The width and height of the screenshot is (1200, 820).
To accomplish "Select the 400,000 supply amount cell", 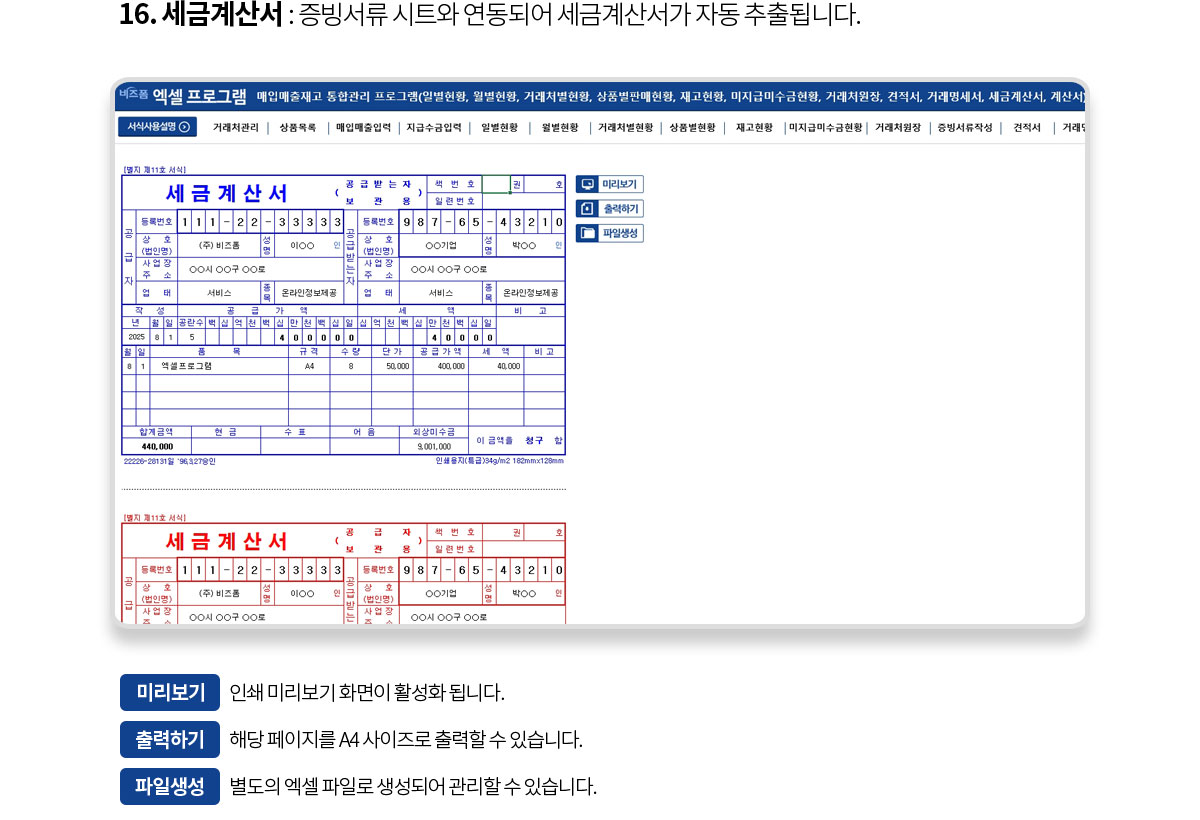I will coord(441,366).
